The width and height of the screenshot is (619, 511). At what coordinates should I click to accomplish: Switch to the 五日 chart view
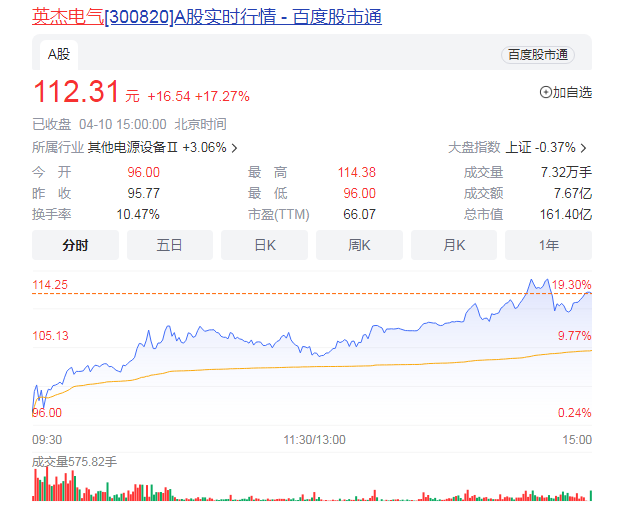(x=170, y=245)
